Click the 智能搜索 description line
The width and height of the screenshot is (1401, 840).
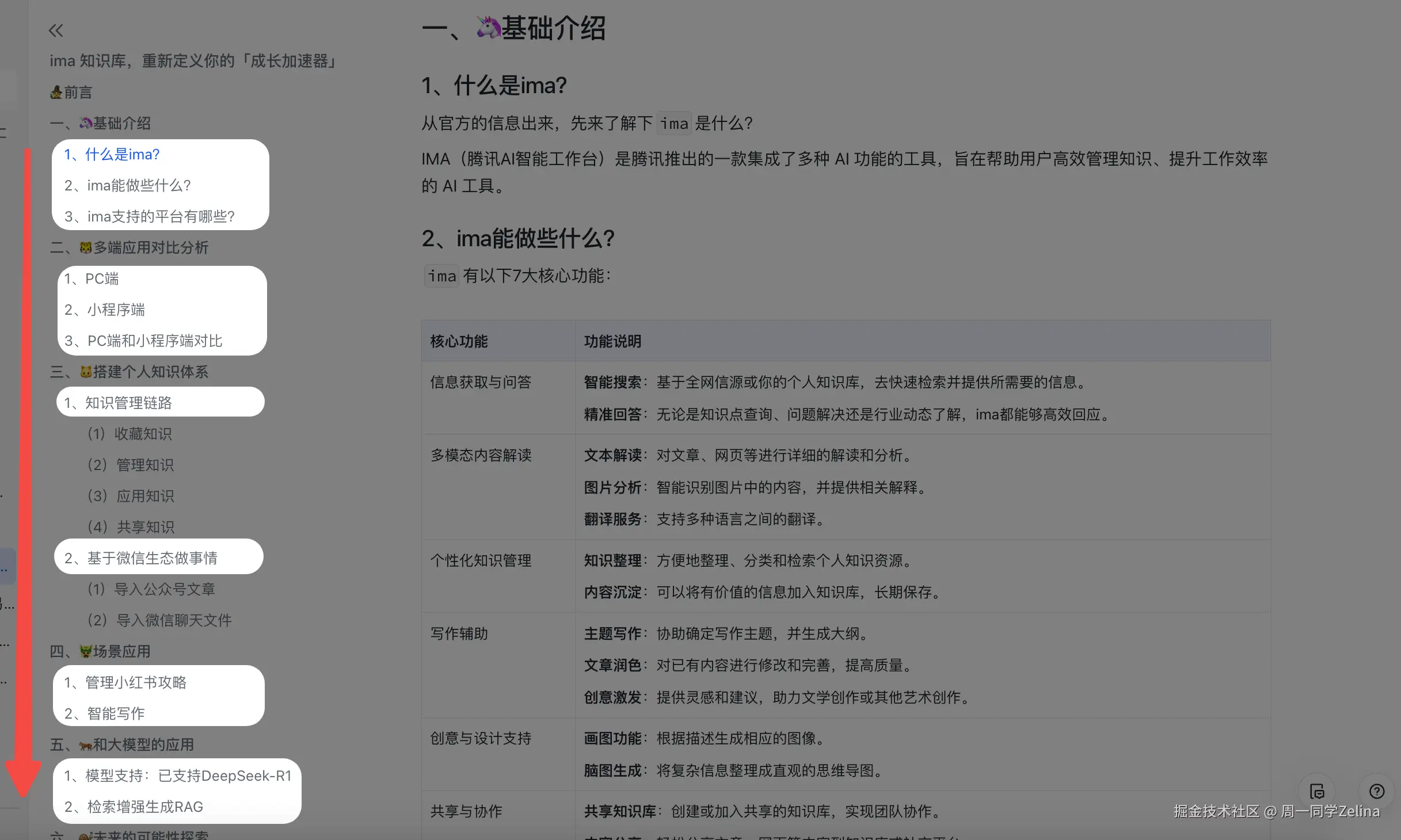[835, 382]
